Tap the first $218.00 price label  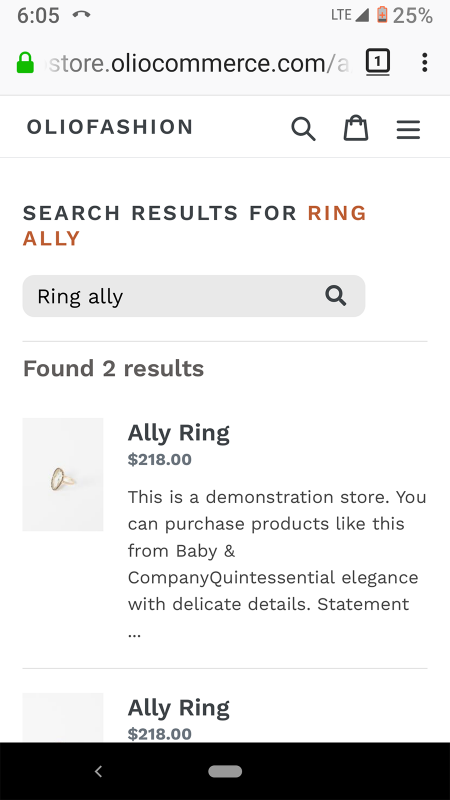tap(160, 459)
